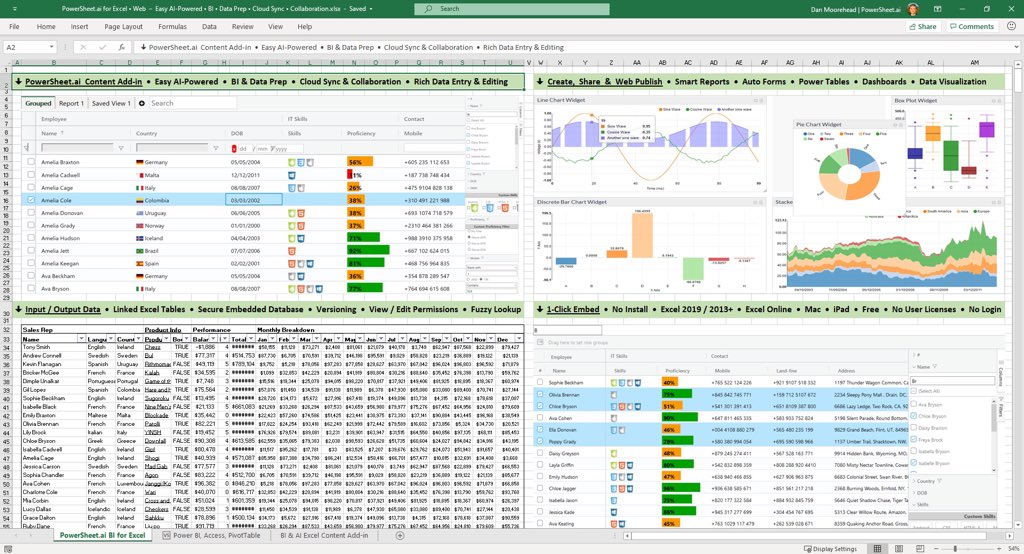Click the formula bar cancel X icon
This screenshot has width=1024, height=554.
pos(83,47)
